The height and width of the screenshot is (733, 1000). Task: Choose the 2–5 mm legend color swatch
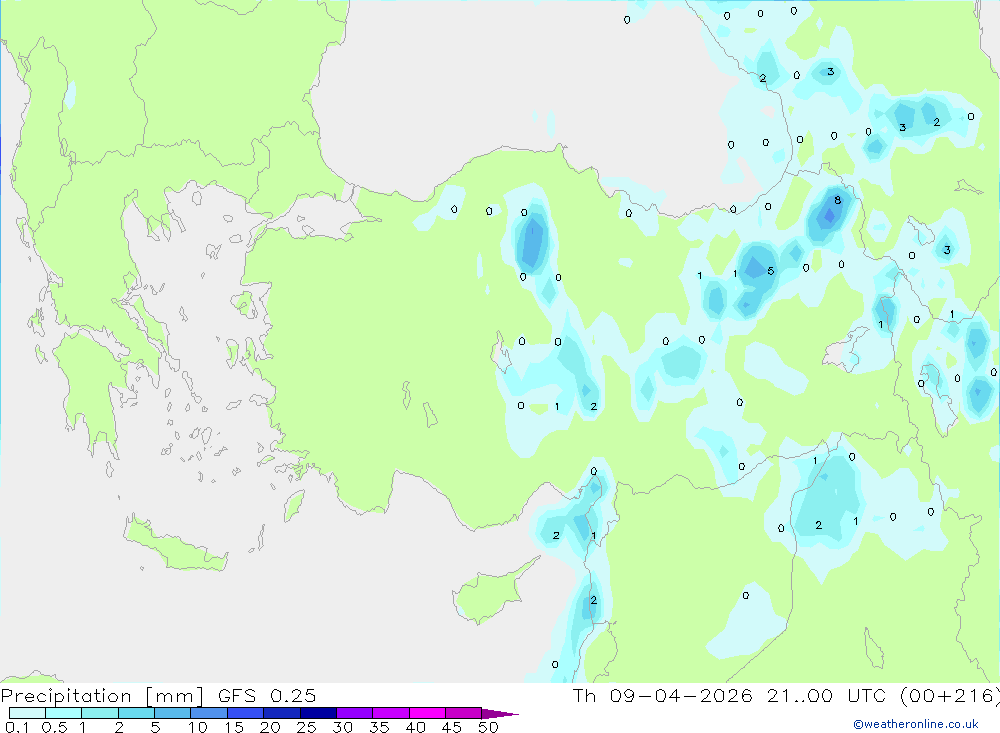[136, 713]
